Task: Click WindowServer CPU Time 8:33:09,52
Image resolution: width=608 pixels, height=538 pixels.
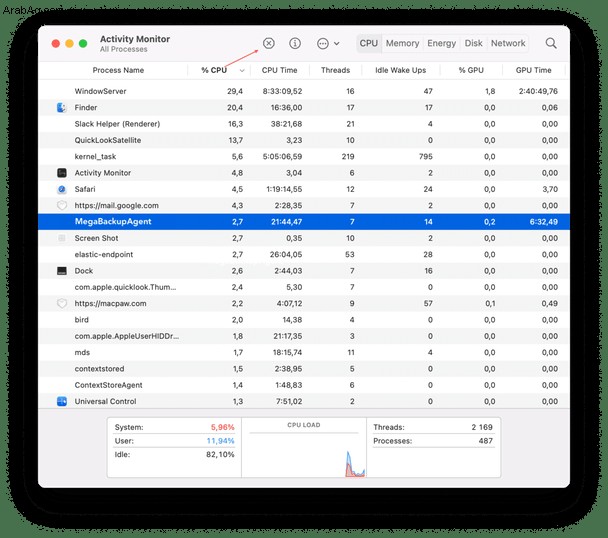Action: click(282, 91)
